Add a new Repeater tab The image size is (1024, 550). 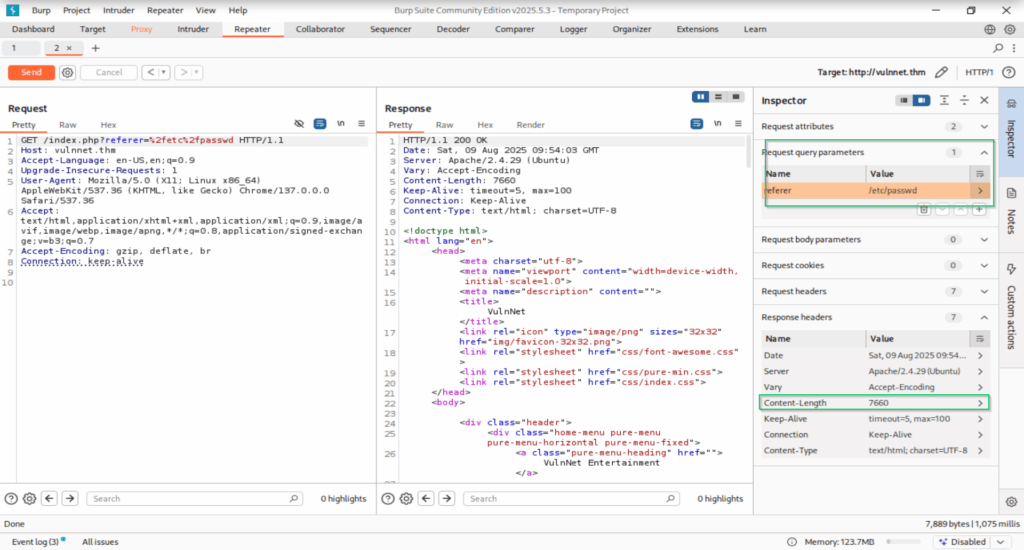point(95,48)
